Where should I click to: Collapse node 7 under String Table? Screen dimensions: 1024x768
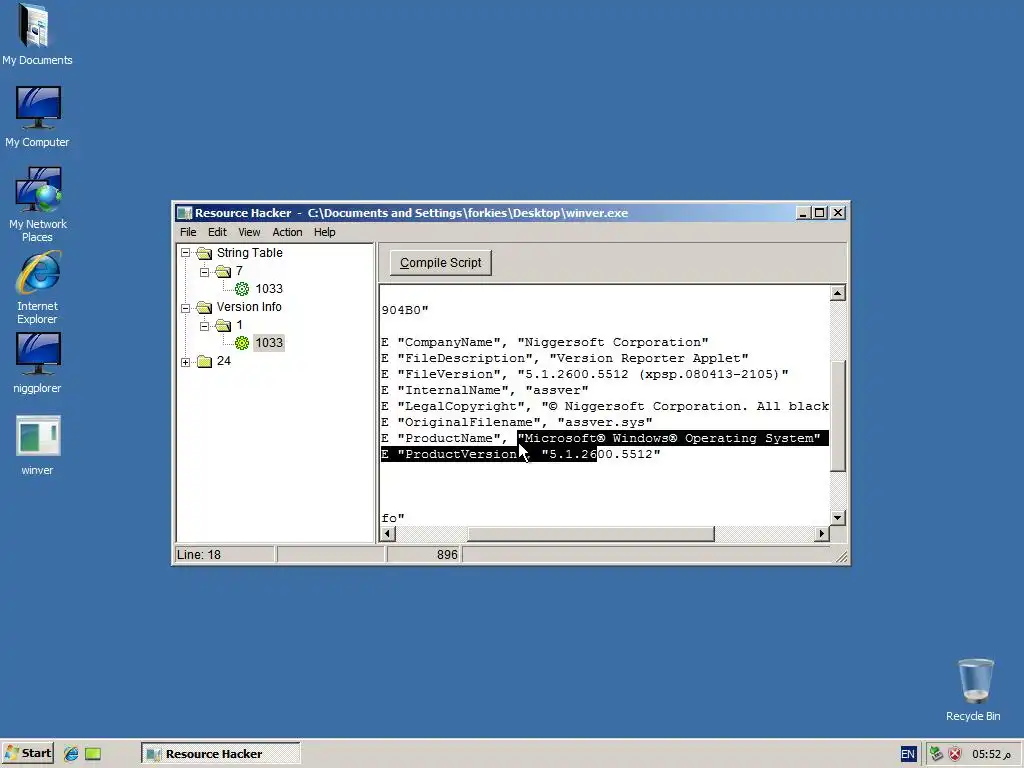point(204,271)
